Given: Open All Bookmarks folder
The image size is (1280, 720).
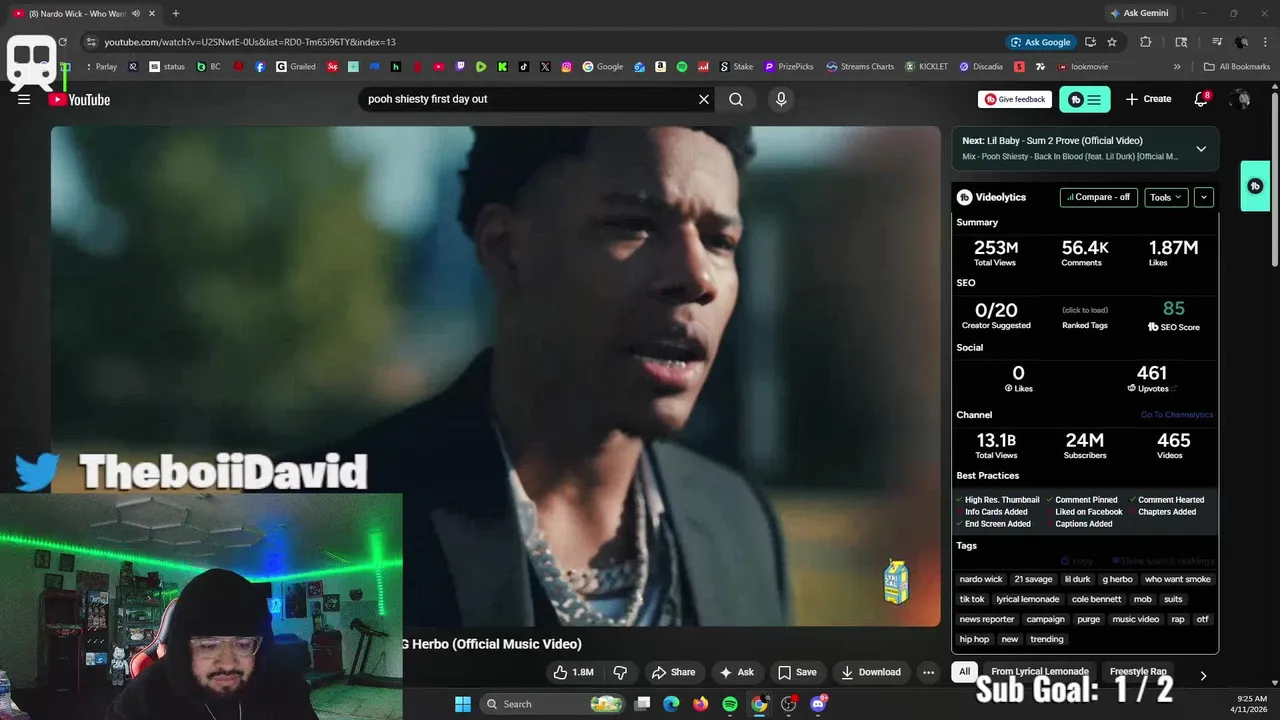Looking at the screenshot, I should [1237, 67].
